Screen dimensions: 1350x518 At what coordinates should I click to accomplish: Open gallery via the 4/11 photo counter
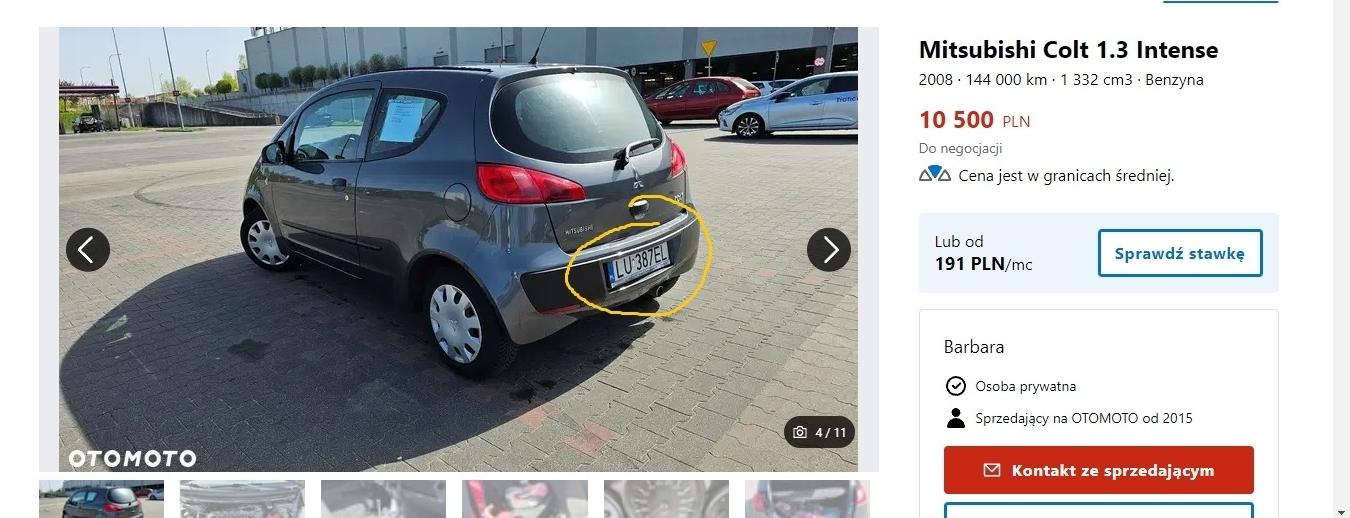(820, 432)
